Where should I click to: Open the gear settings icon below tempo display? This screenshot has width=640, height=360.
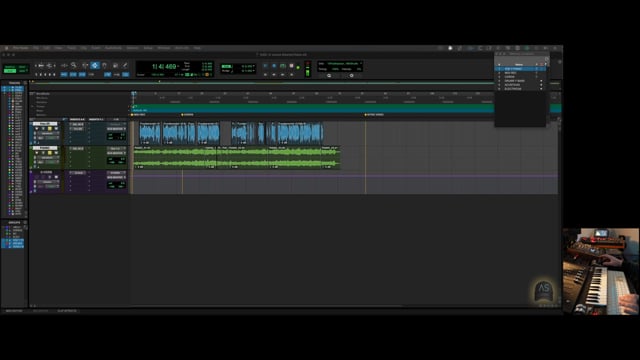(351, 76)
